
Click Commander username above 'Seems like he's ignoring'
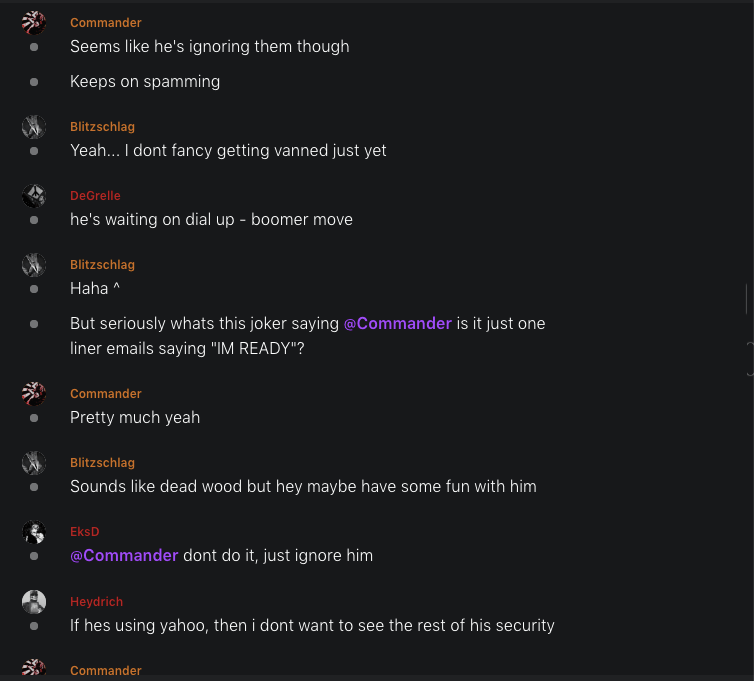(106, 23)
